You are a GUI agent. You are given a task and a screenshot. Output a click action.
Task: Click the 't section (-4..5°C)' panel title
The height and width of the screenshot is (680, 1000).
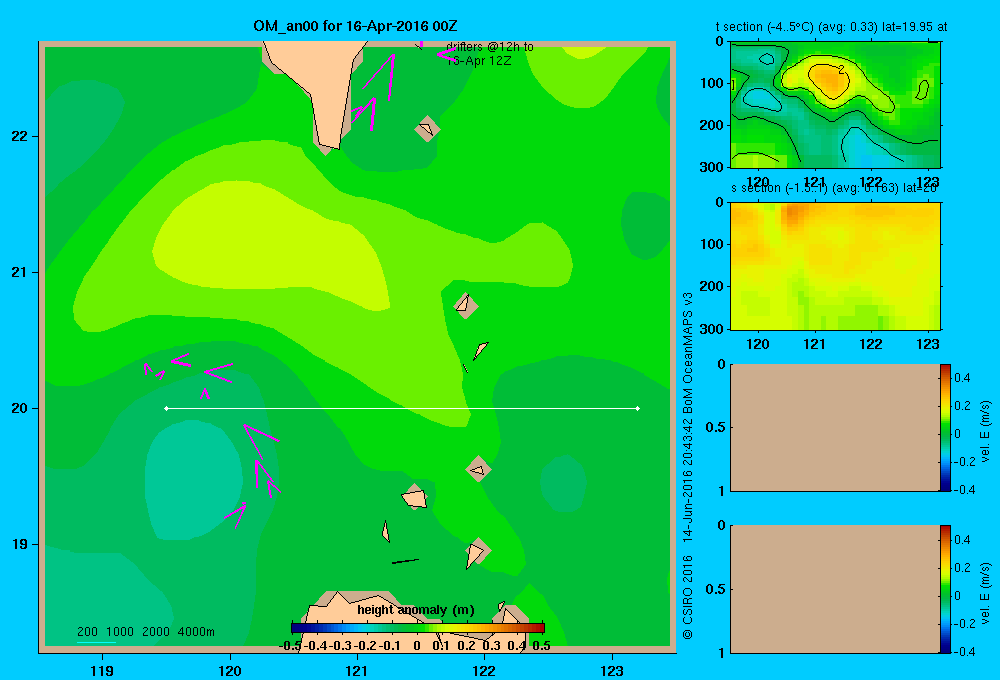[x=831, y=27]
